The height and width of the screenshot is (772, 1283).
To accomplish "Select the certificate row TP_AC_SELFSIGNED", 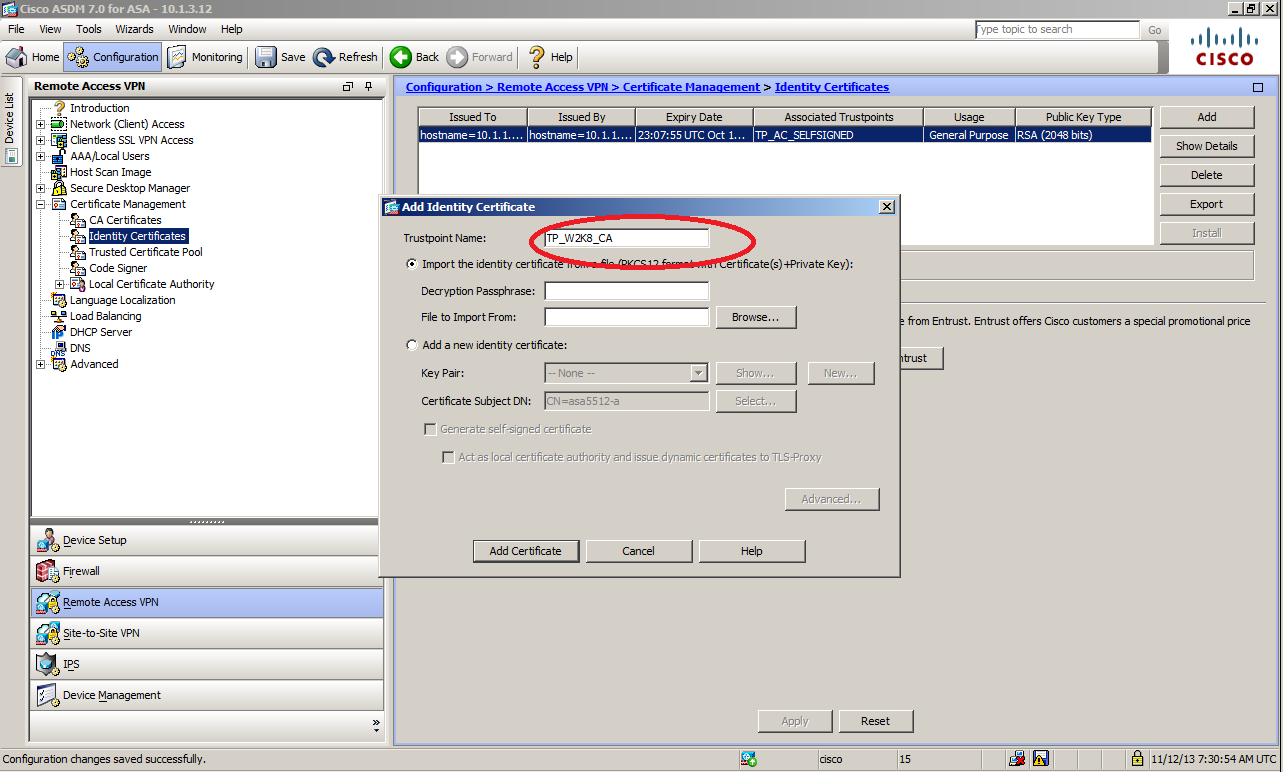I will [785, 135].
